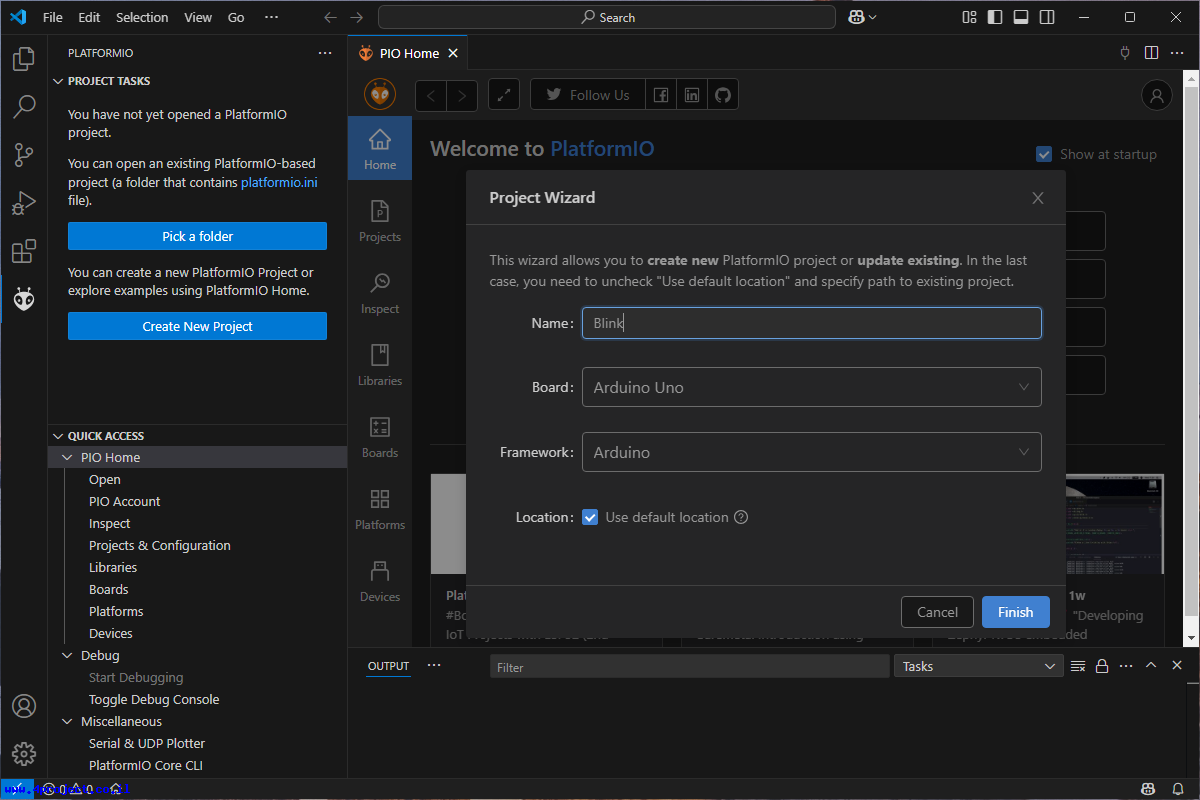The height and width of the screenshot is (800, 1200).
Task: Click the PlatformIO logo in PIO Home toolbar
Action: [x=380, y=95]
